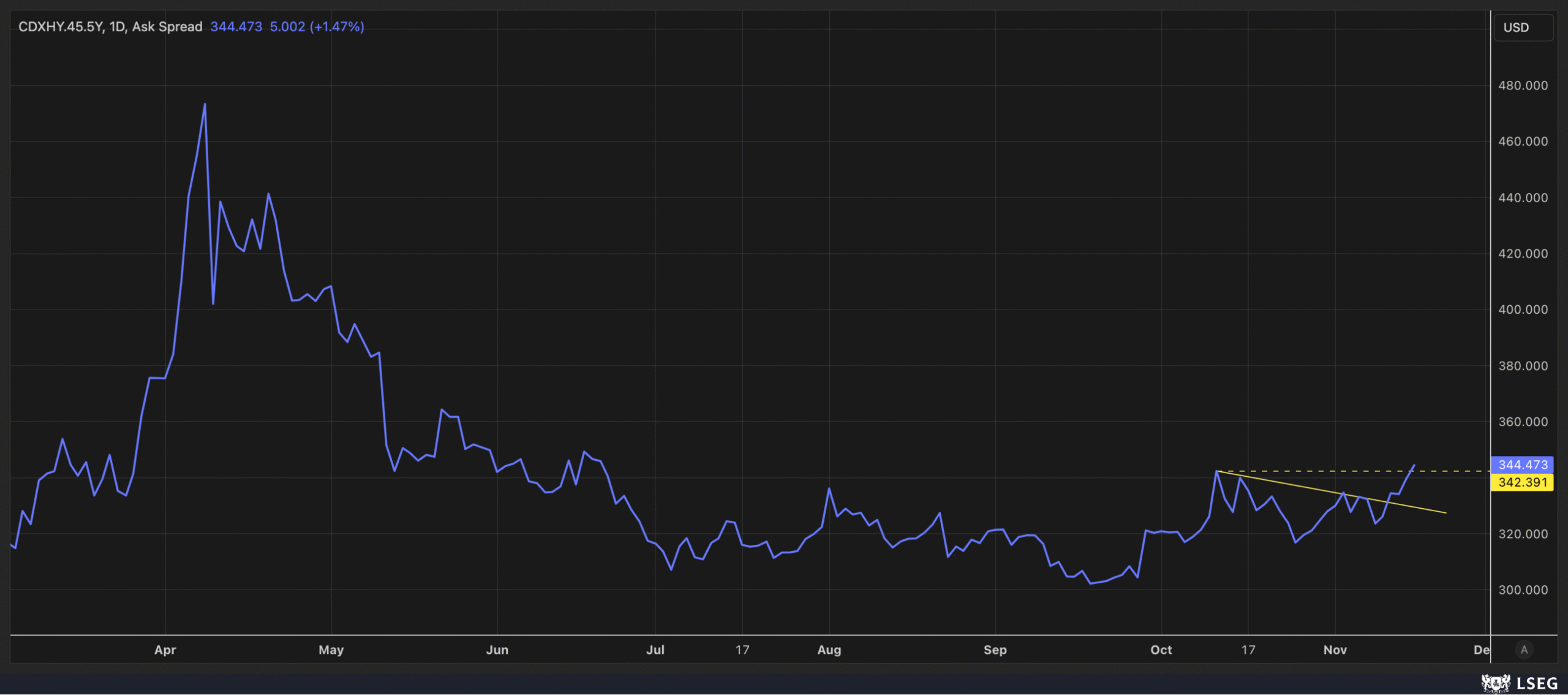
Task: Toggle the auto-scale 'A' button
Action: tap(1524, 650)
